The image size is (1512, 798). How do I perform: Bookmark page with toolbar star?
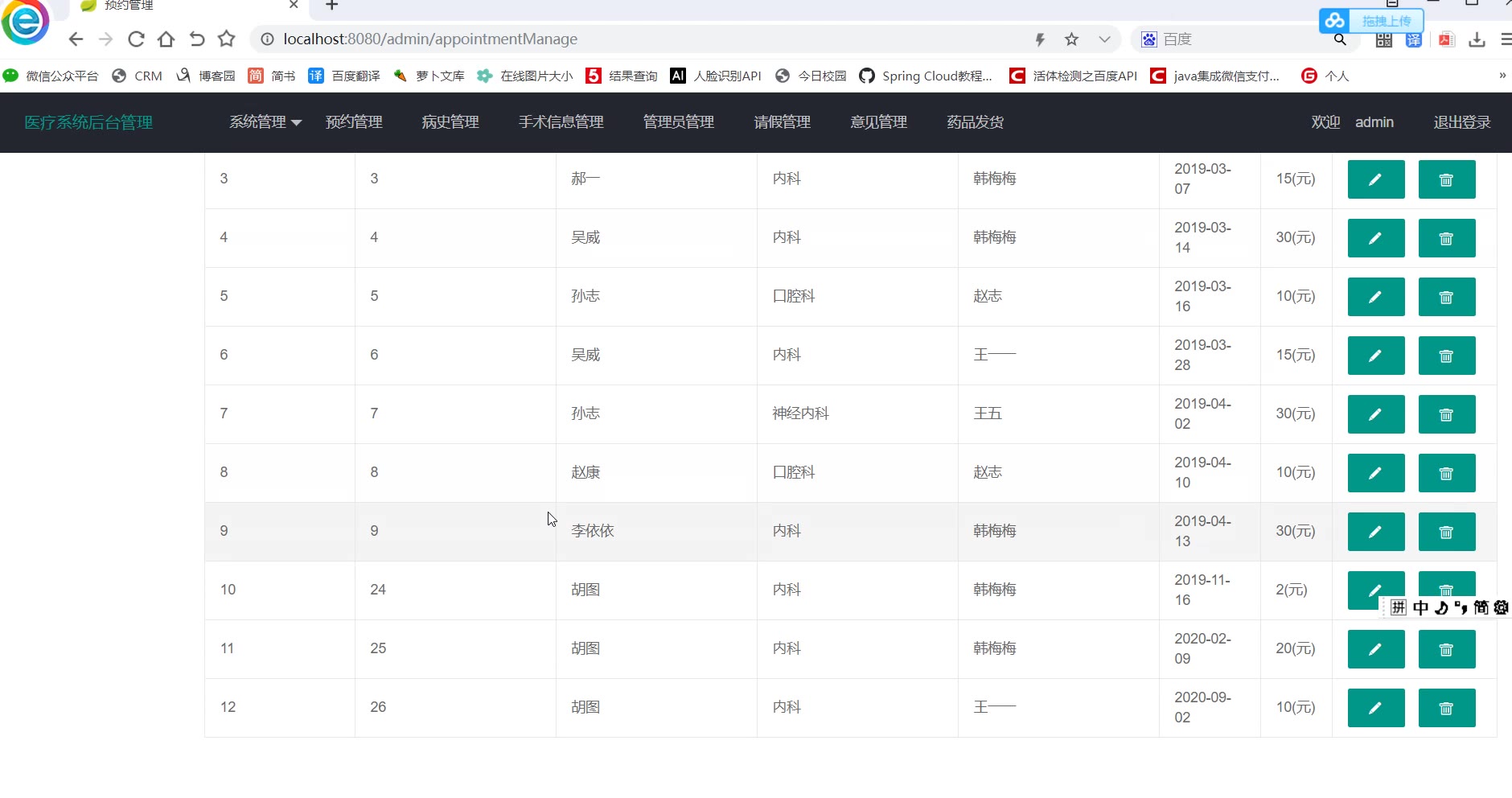(x=227, y=39)
